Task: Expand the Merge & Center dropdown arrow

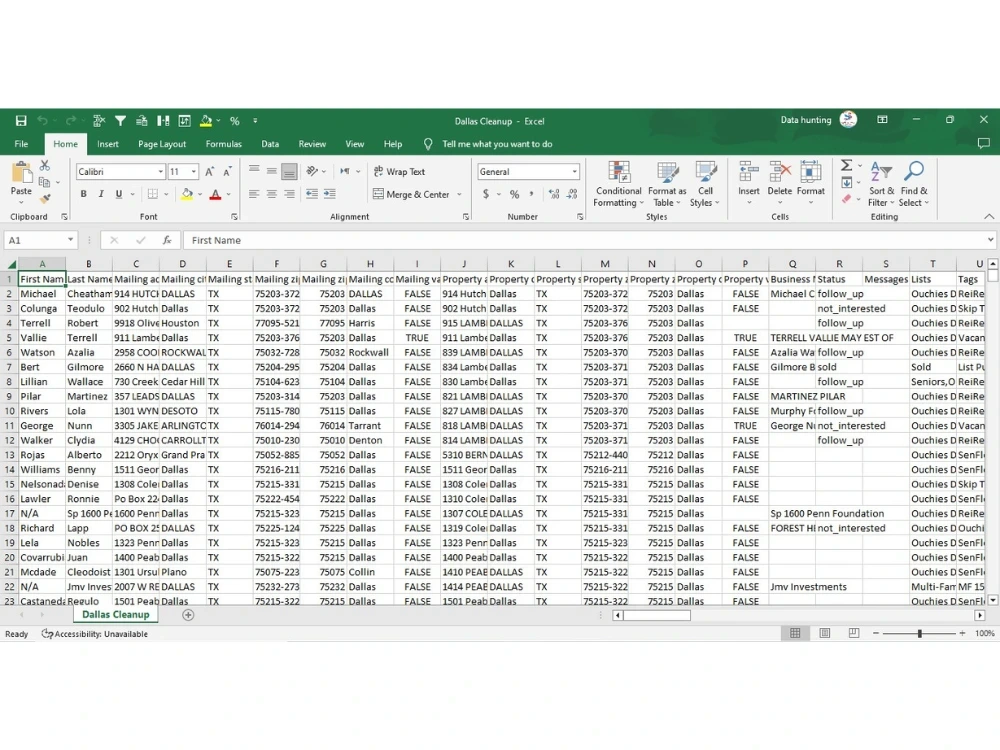Action: click(459, 195)
